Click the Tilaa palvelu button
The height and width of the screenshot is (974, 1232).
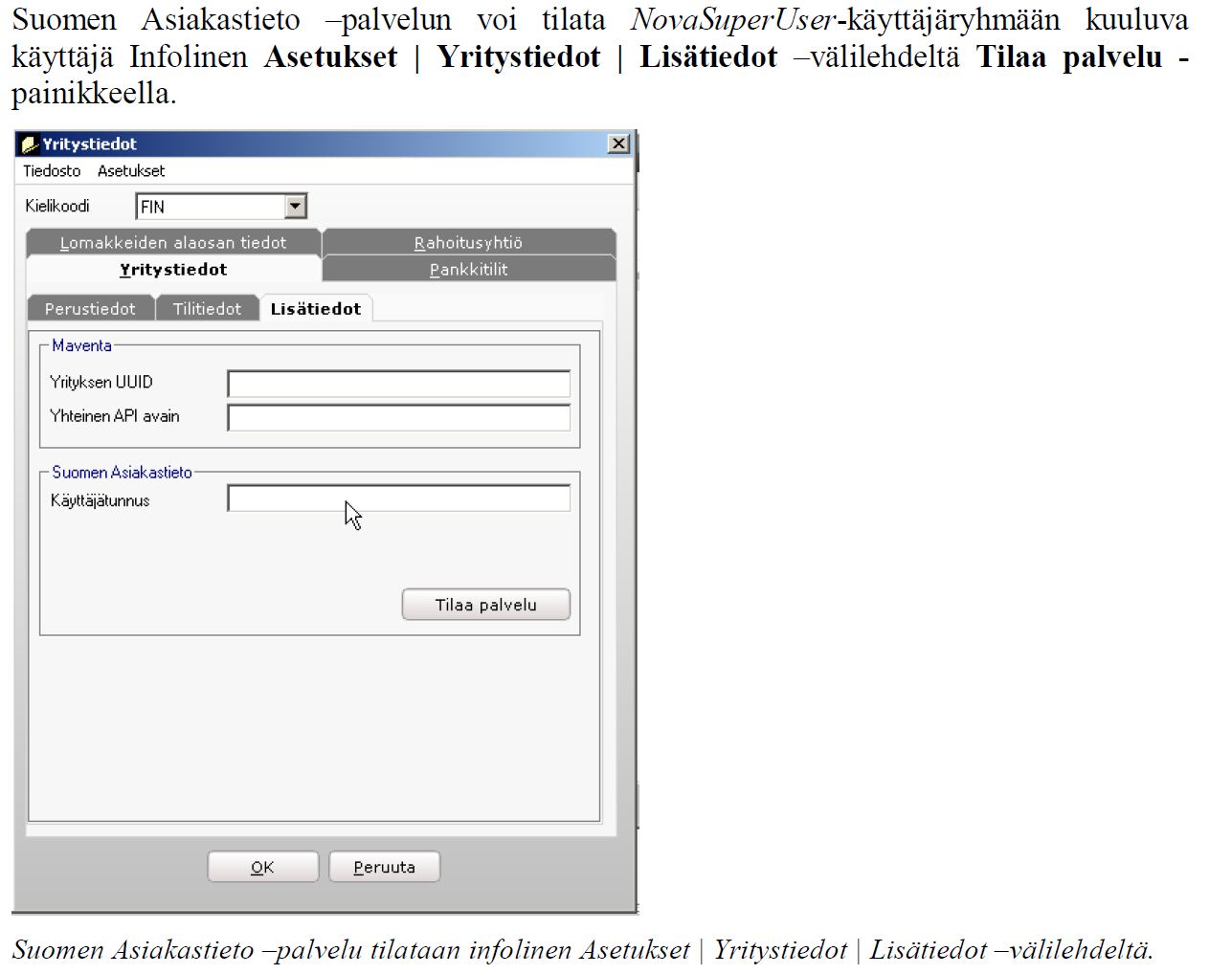486,605
